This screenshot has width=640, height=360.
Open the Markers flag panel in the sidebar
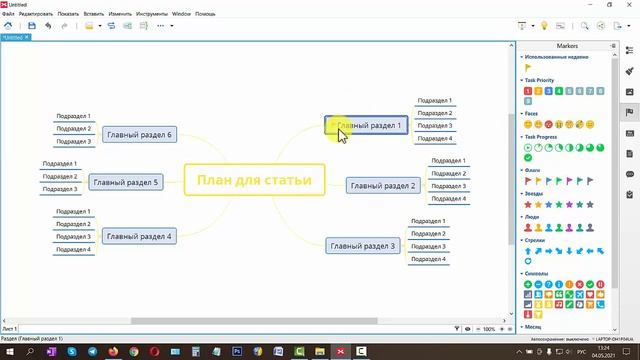point(630,112)
